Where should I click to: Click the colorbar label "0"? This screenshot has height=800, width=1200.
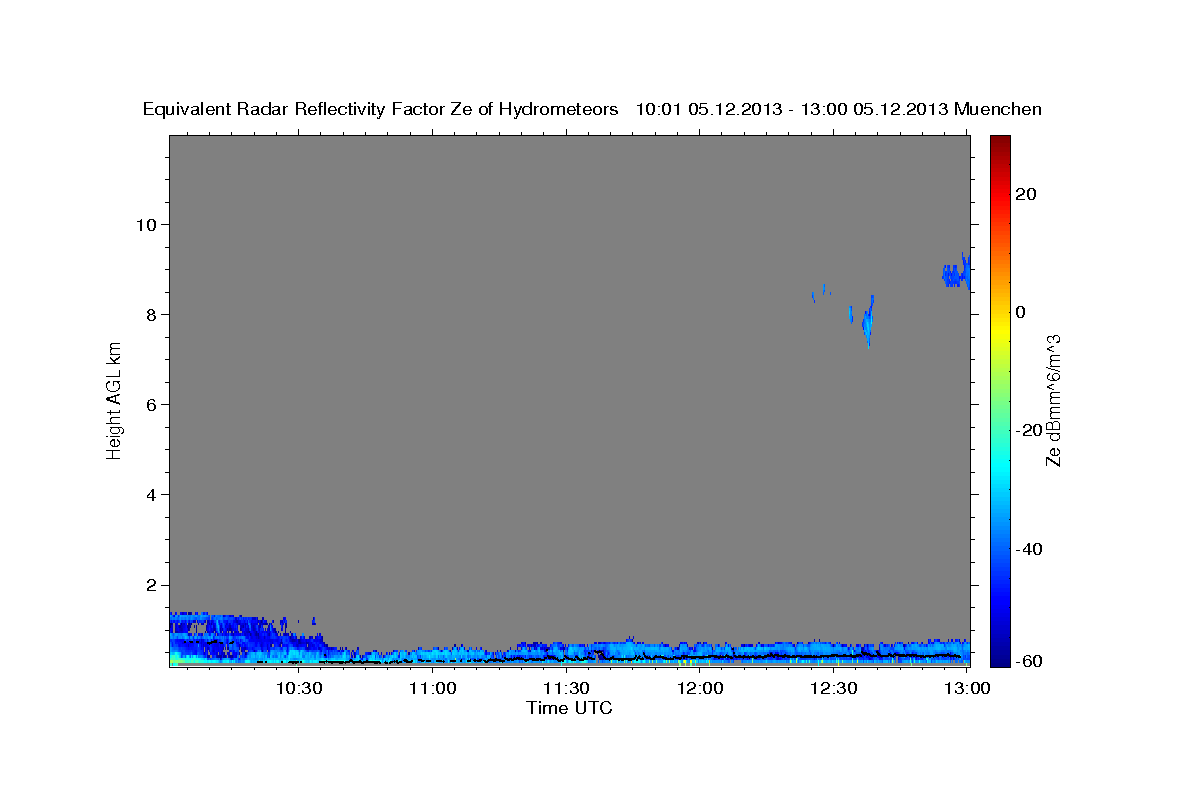[1020, 312]
